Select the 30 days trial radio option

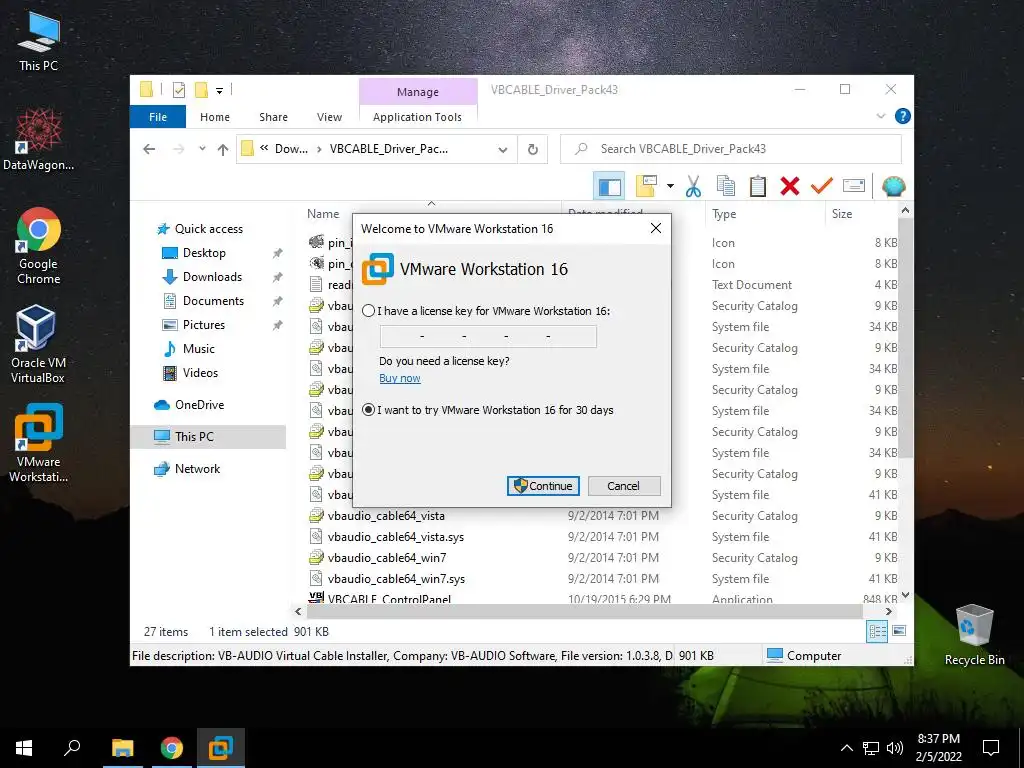coord(369,410)
